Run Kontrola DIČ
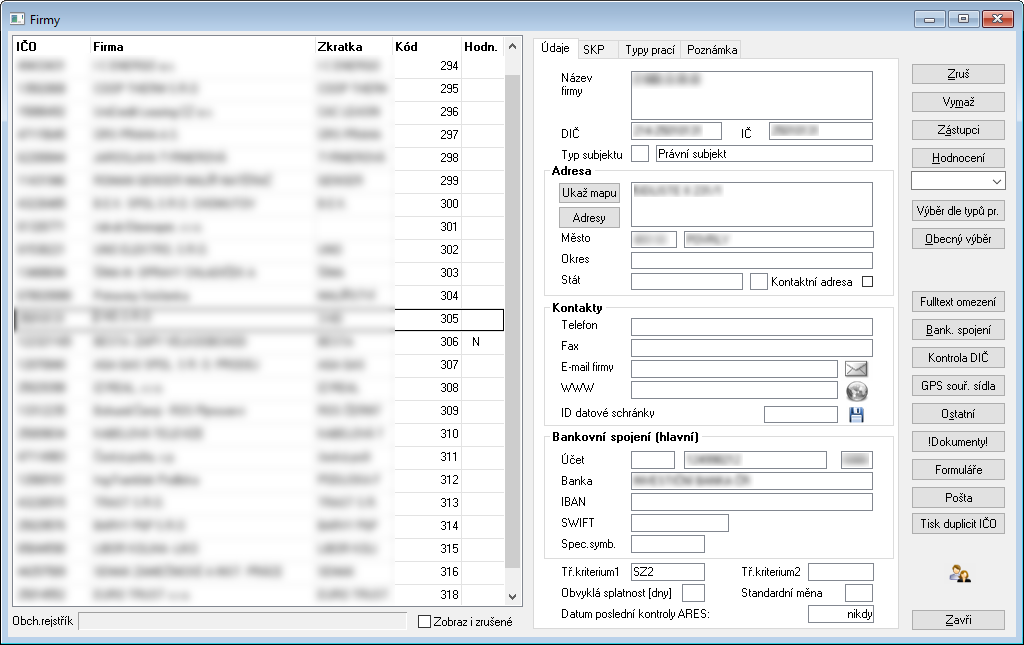This screenshot has width=1024, height=645. coord(958,358)
